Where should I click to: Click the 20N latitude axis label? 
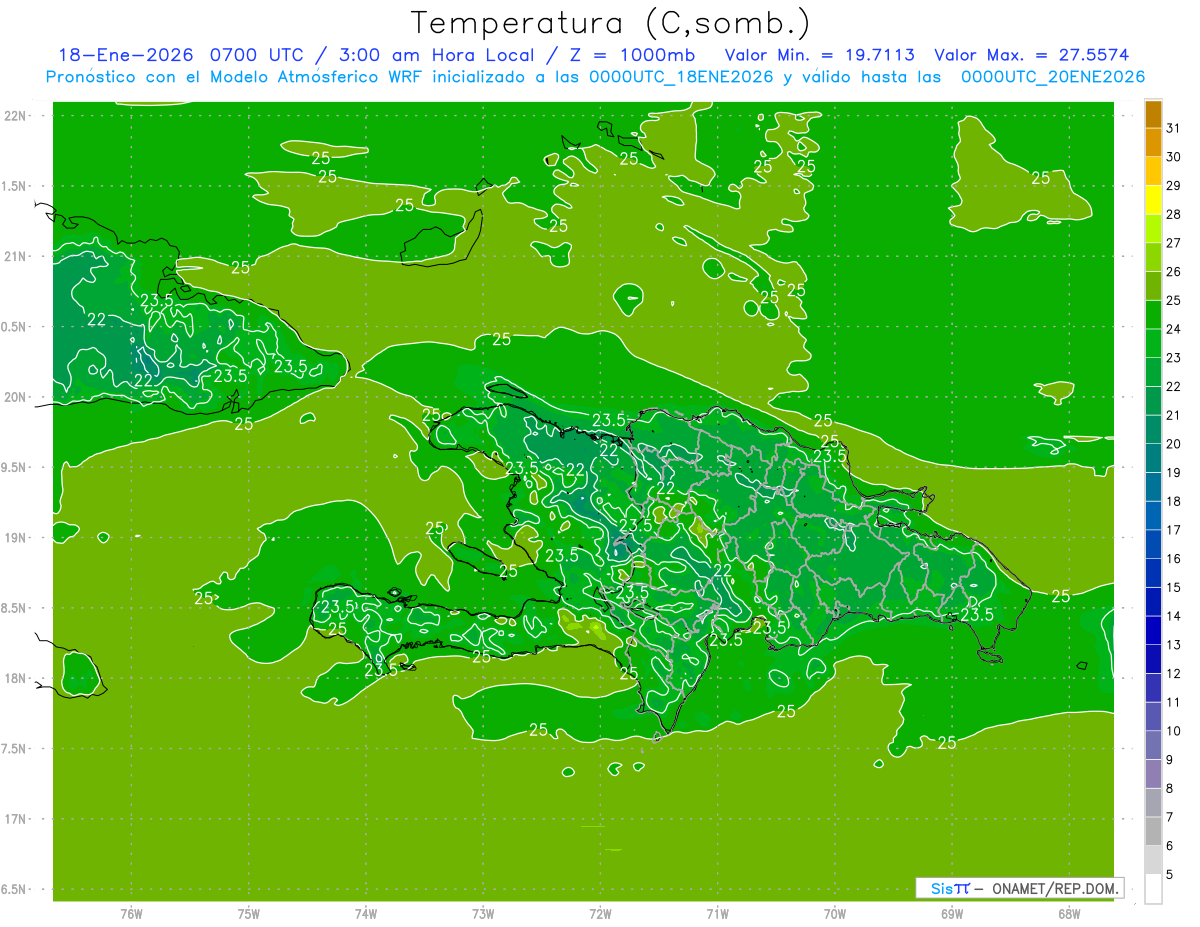point(15,397)
